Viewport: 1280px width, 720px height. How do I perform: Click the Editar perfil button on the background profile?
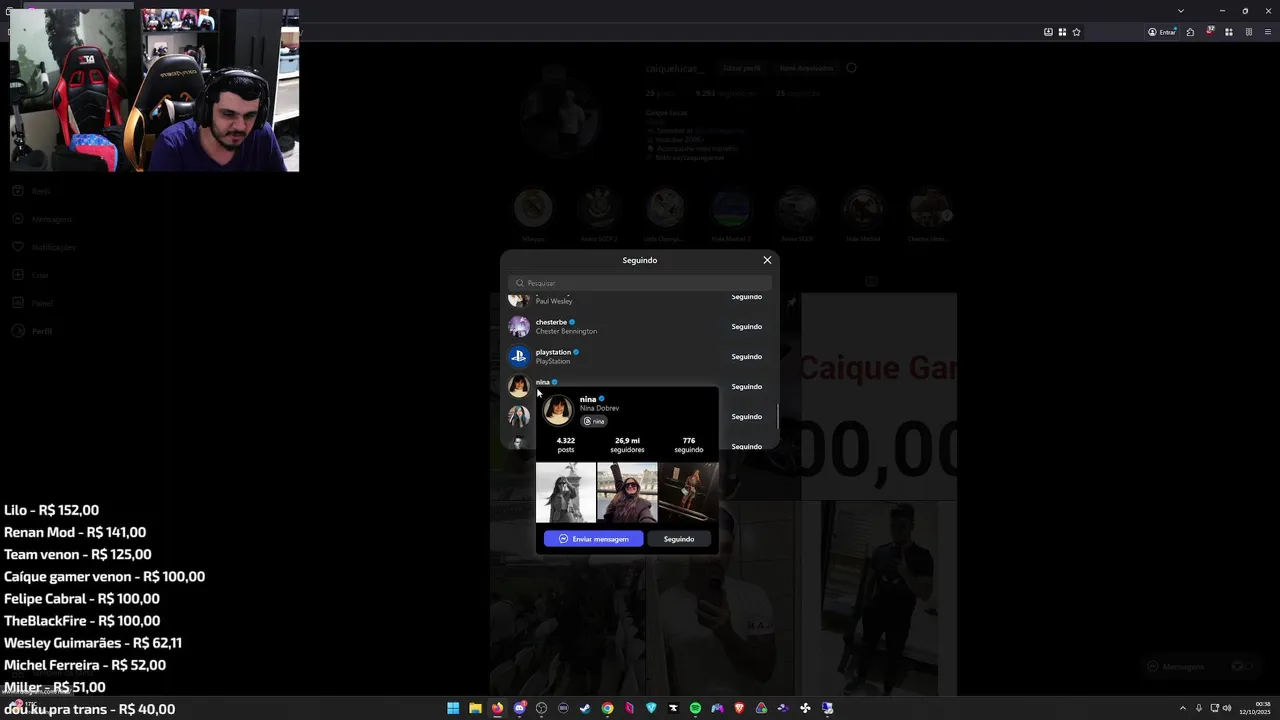point(742,68)
